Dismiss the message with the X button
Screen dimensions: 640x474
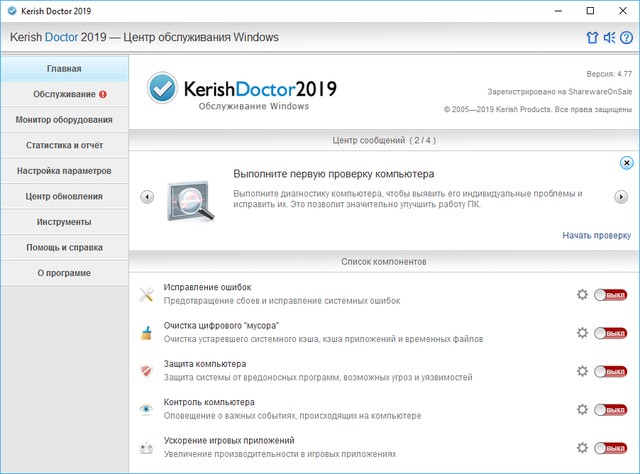[626, 162]
